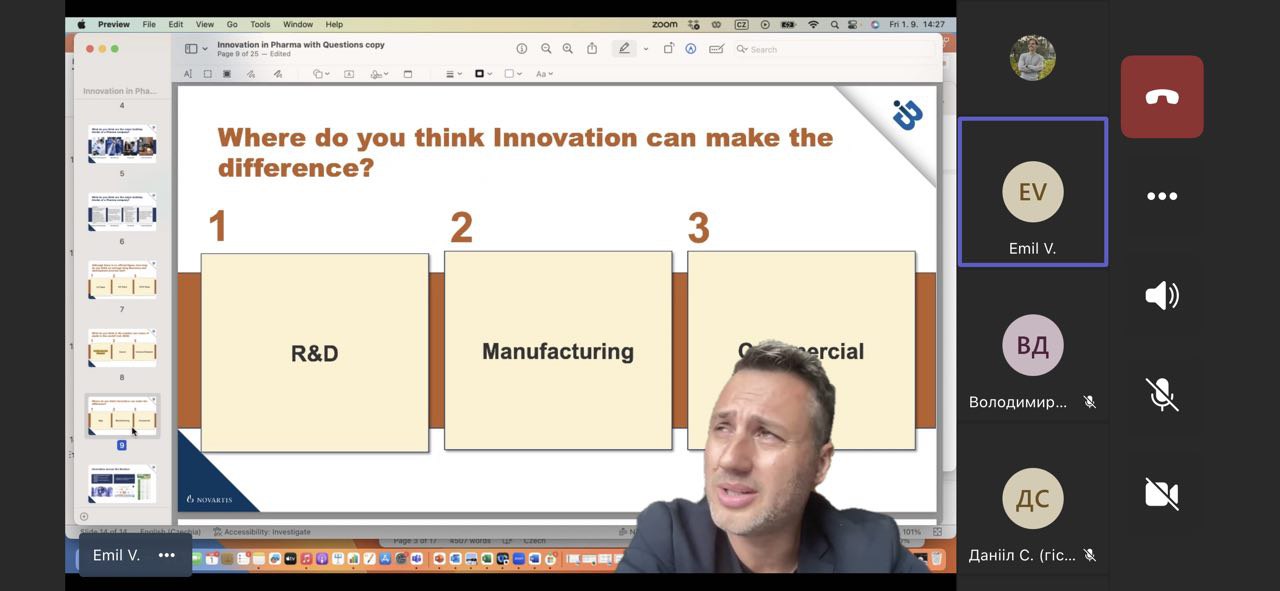This screenshot has width=1280, height=591.
Task: Unmute the microphone in the call
Action: (x=1161, y=394)
